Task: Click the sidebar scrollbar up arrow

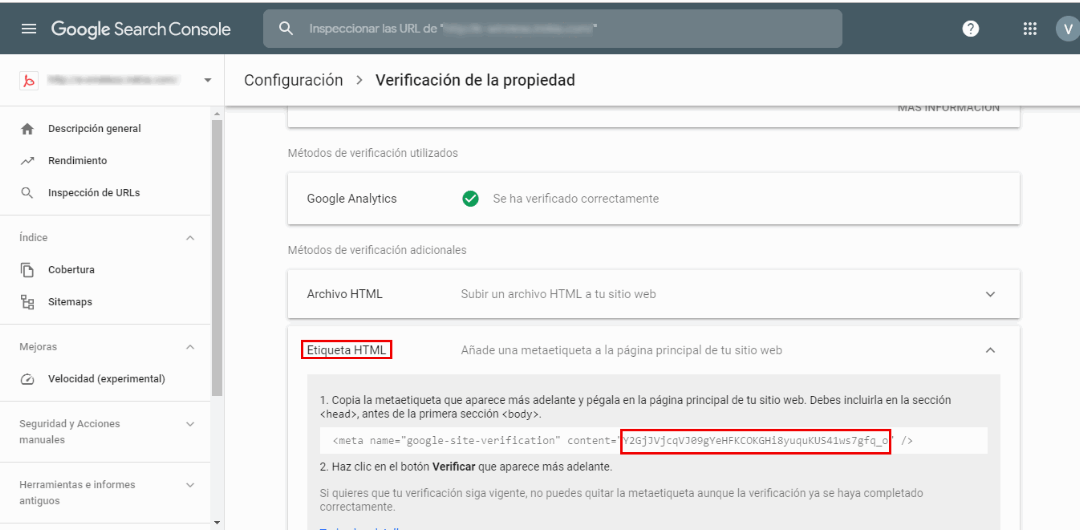Action: [x=216, y=113]
